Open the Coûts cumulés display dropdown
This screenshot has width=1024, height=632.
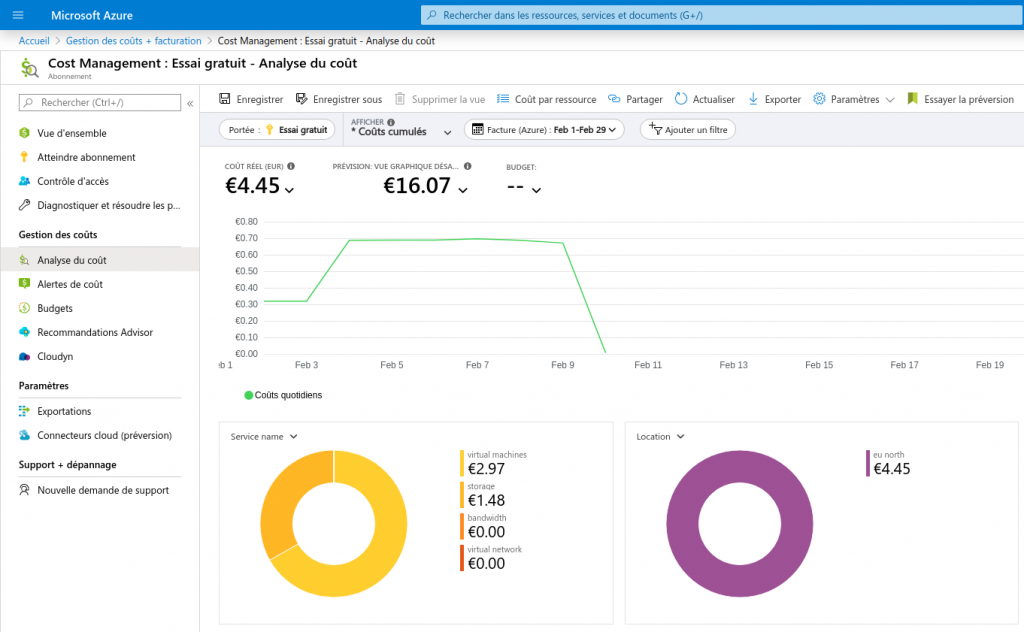399,129
